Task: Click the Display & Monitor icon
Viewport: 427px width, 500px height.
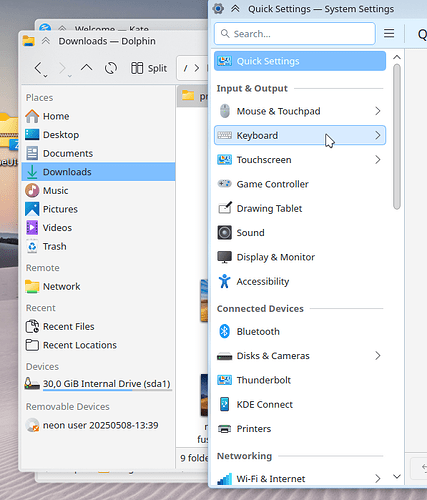Action: (x=225, y=257)
